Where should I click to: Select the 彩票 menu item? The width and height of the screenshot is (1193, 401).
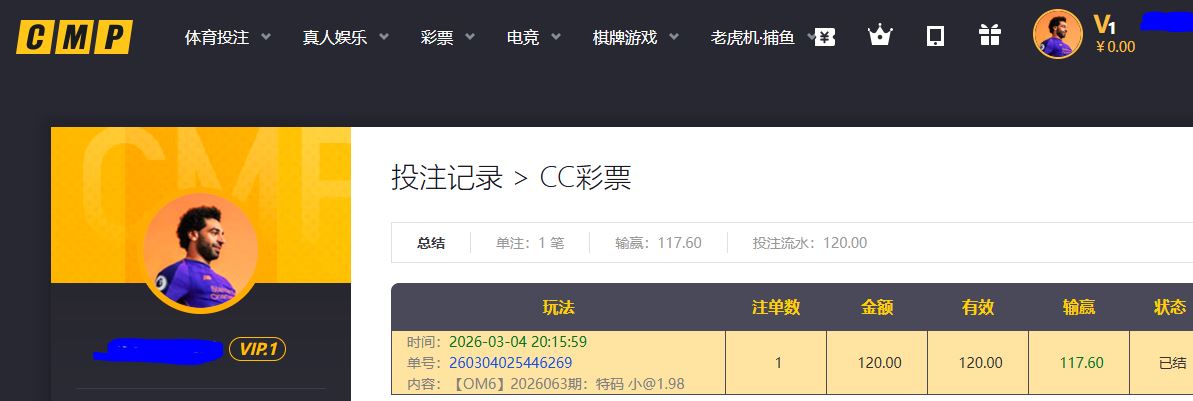(437, 38)
